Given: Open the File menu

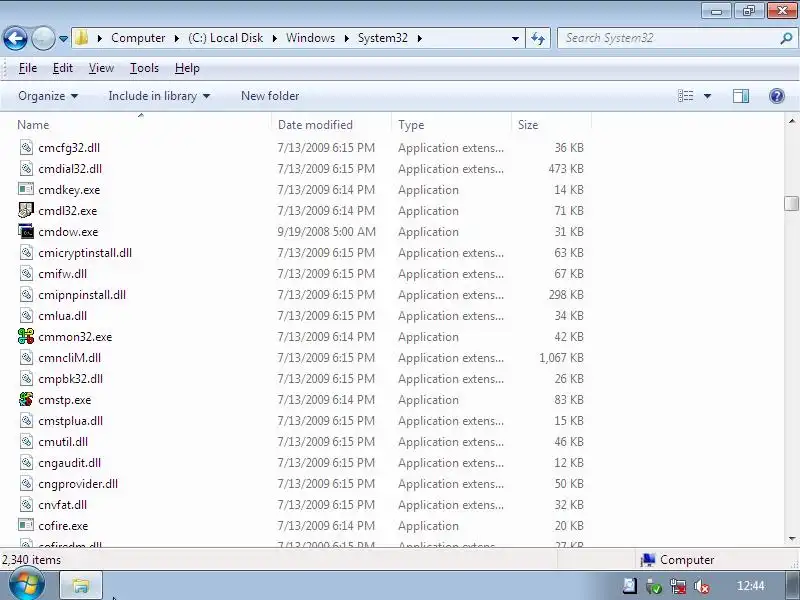Looking at the screenshot, I should [28, 68].
